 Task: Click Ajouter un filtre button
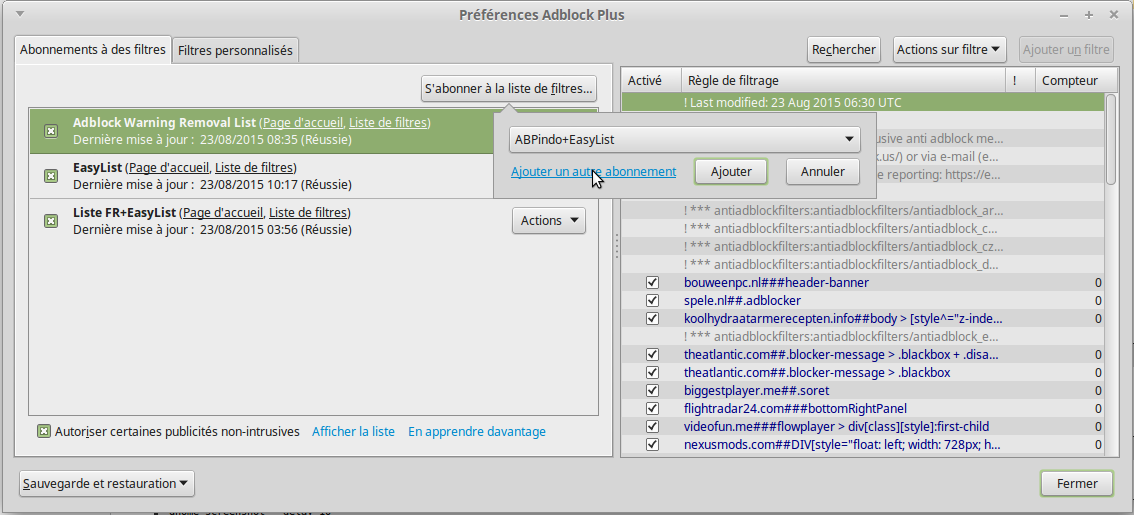pos(1066,50)
